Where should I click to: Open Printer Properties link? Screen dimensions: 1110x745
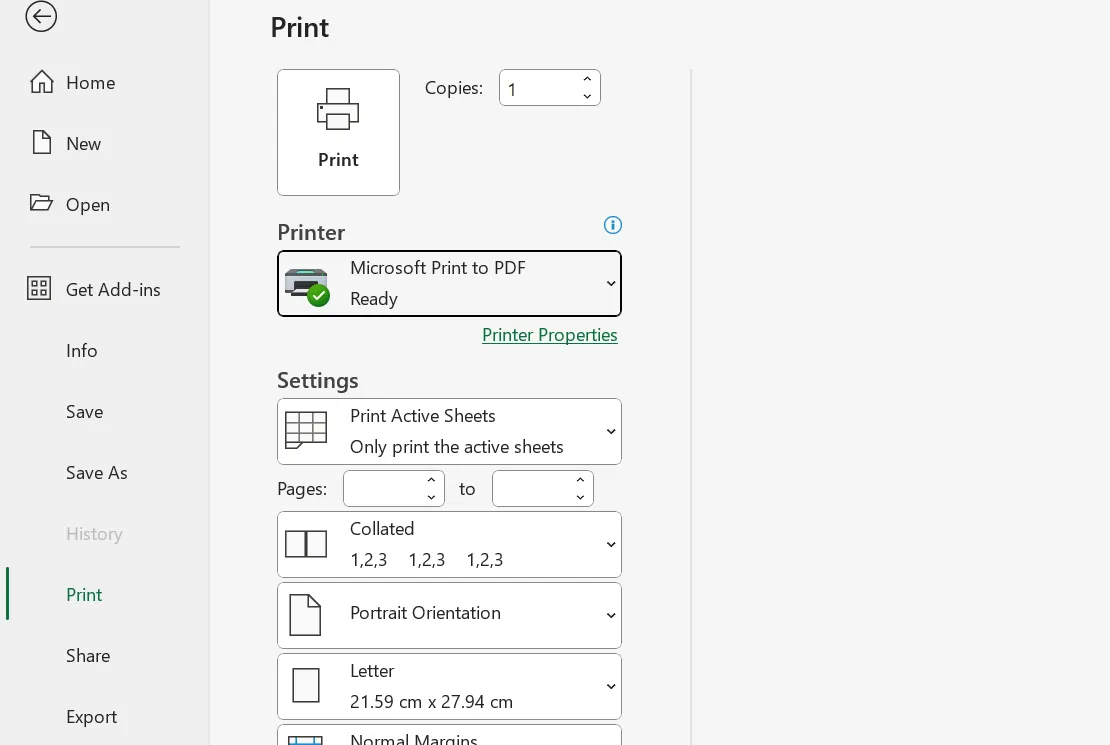pos(550,334)
